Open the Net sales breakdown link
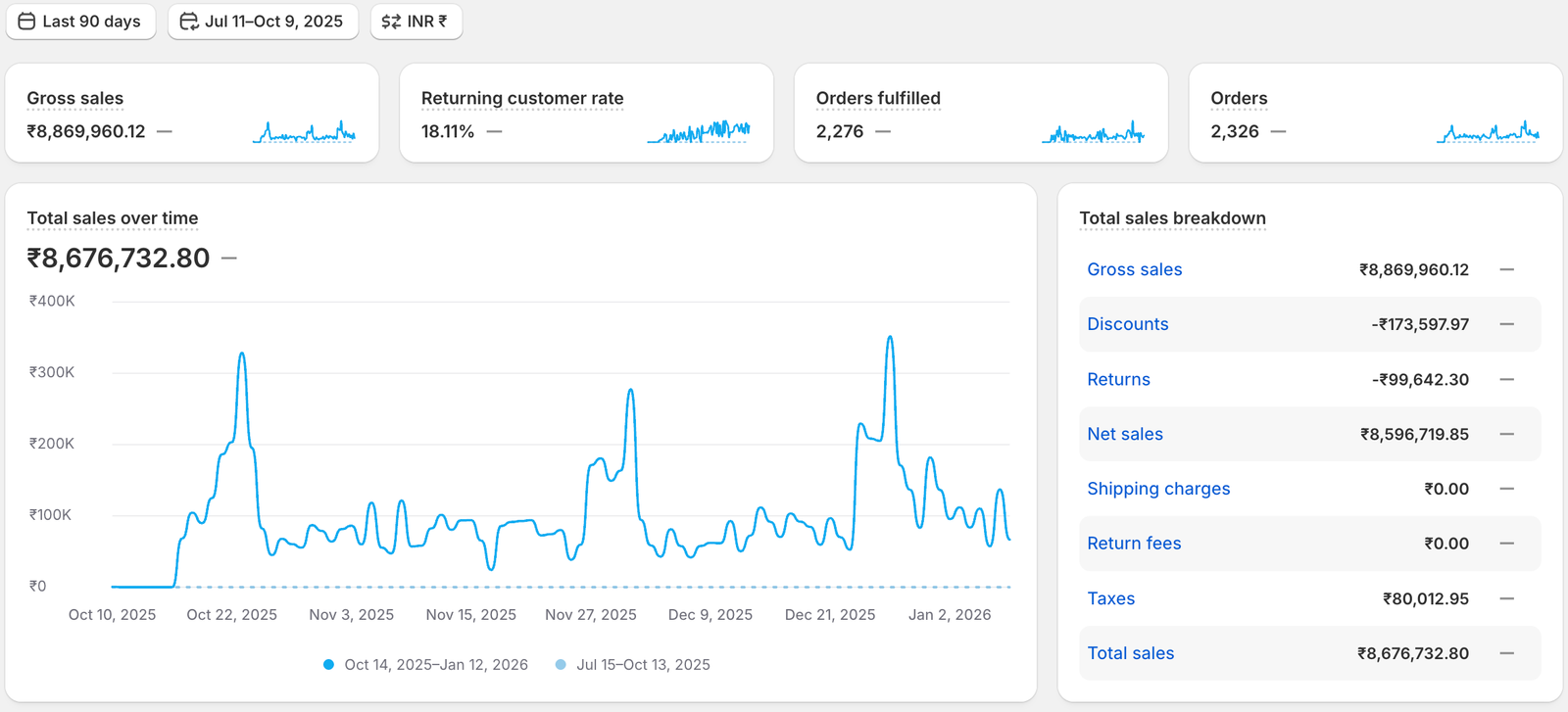This screenshot has height=712, width=1568. (x=1124, y=434)
